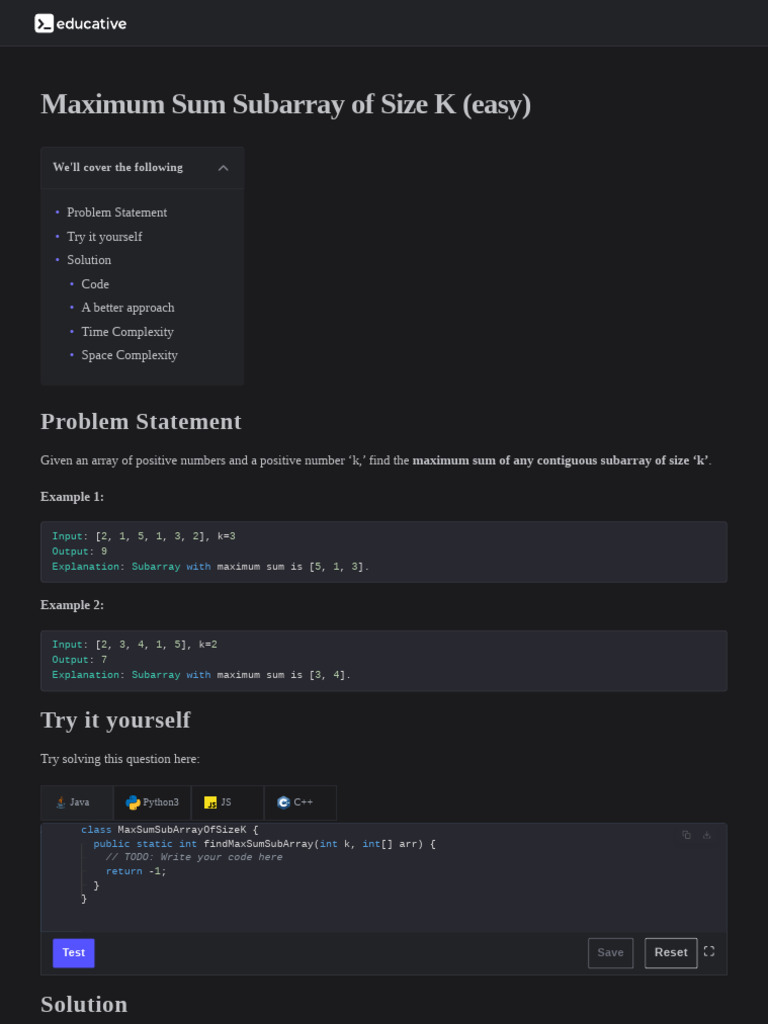The image size is (768, 1024).
Task: Click the Reset button
Action: 670,953
